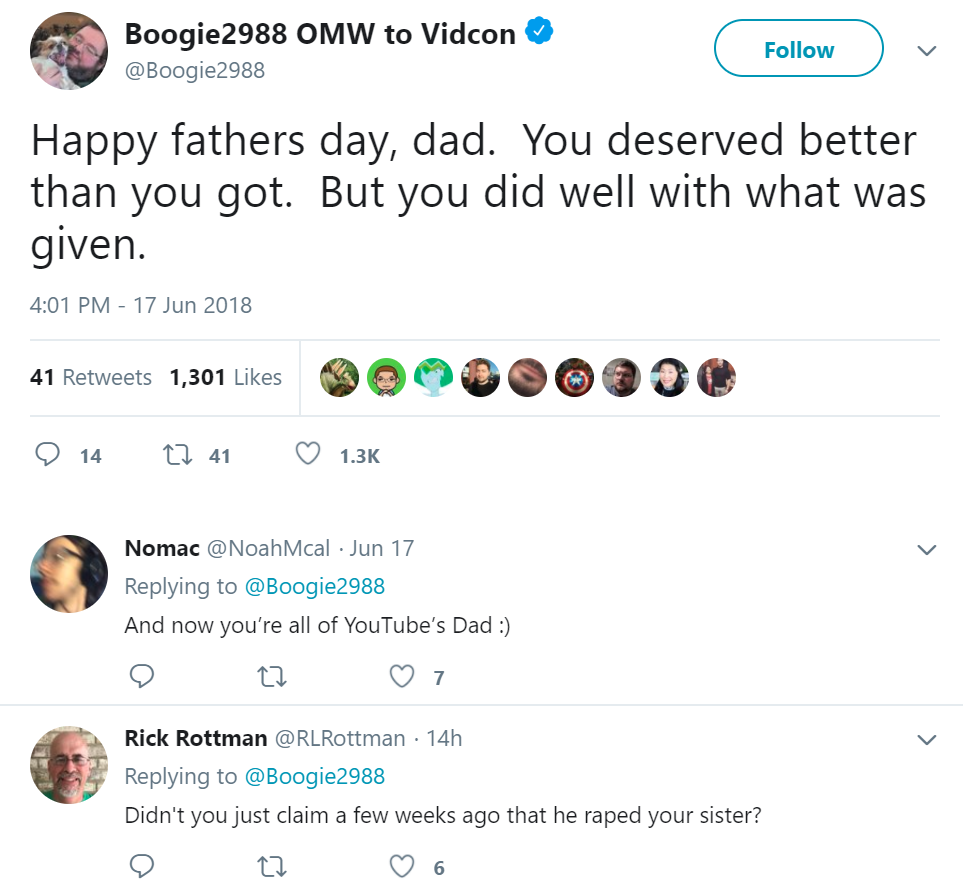Open the @Boogie2988 link in Nomac's reply

[x=314, y=587]
